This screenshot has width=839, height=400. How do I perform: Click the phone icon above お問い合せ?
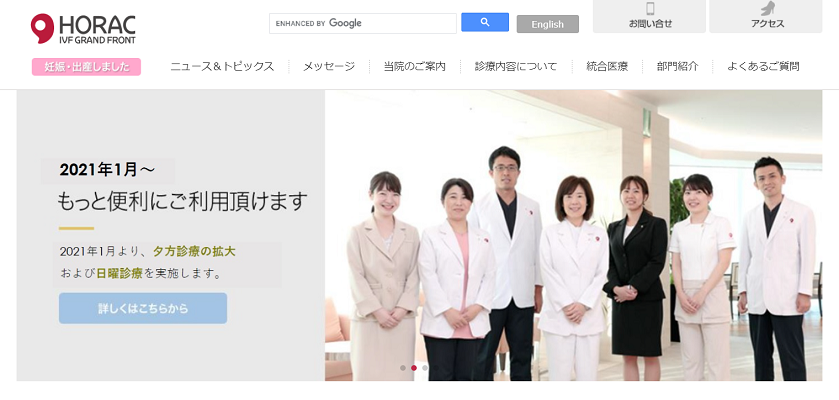pyautogui.click(x=650, y=9)
